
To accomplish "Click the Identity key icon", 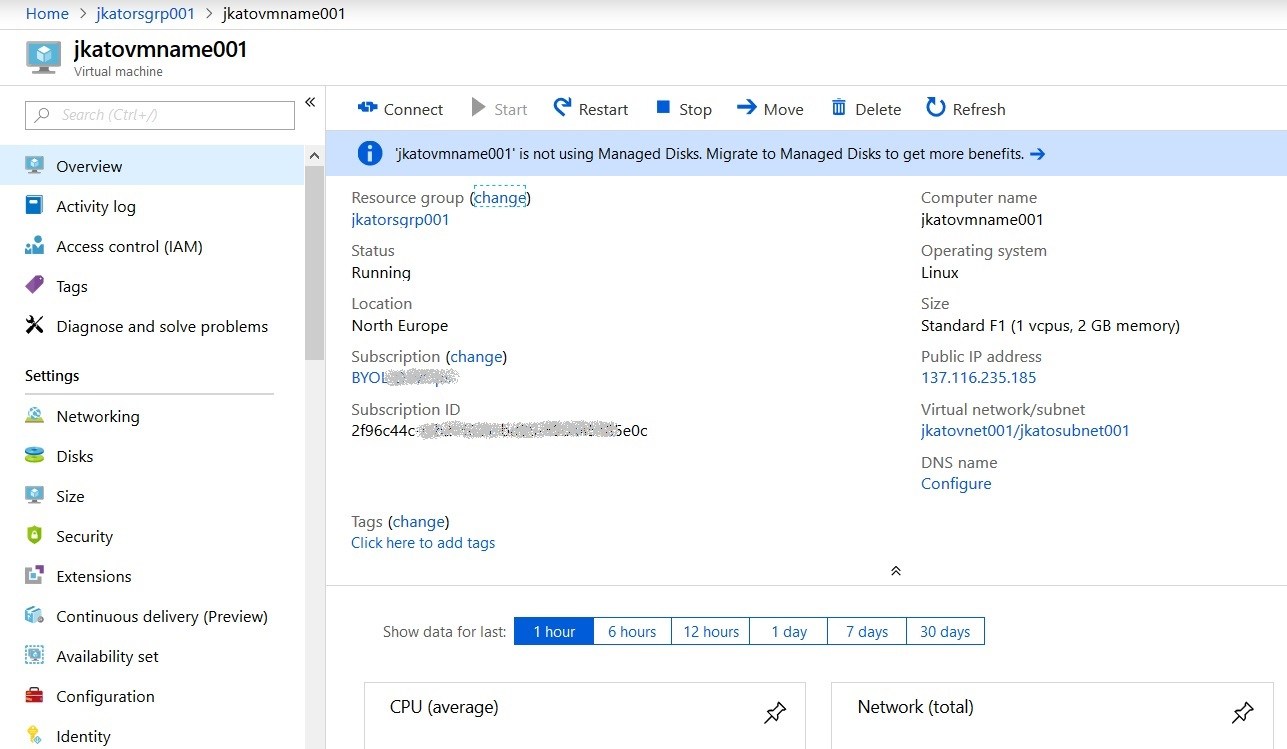I will click(35, 736).
